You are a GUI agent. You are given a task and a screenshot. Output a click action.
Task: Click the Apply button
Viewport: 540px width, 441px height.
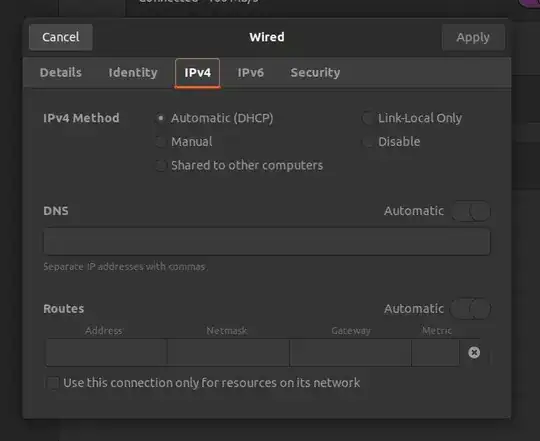473,37
